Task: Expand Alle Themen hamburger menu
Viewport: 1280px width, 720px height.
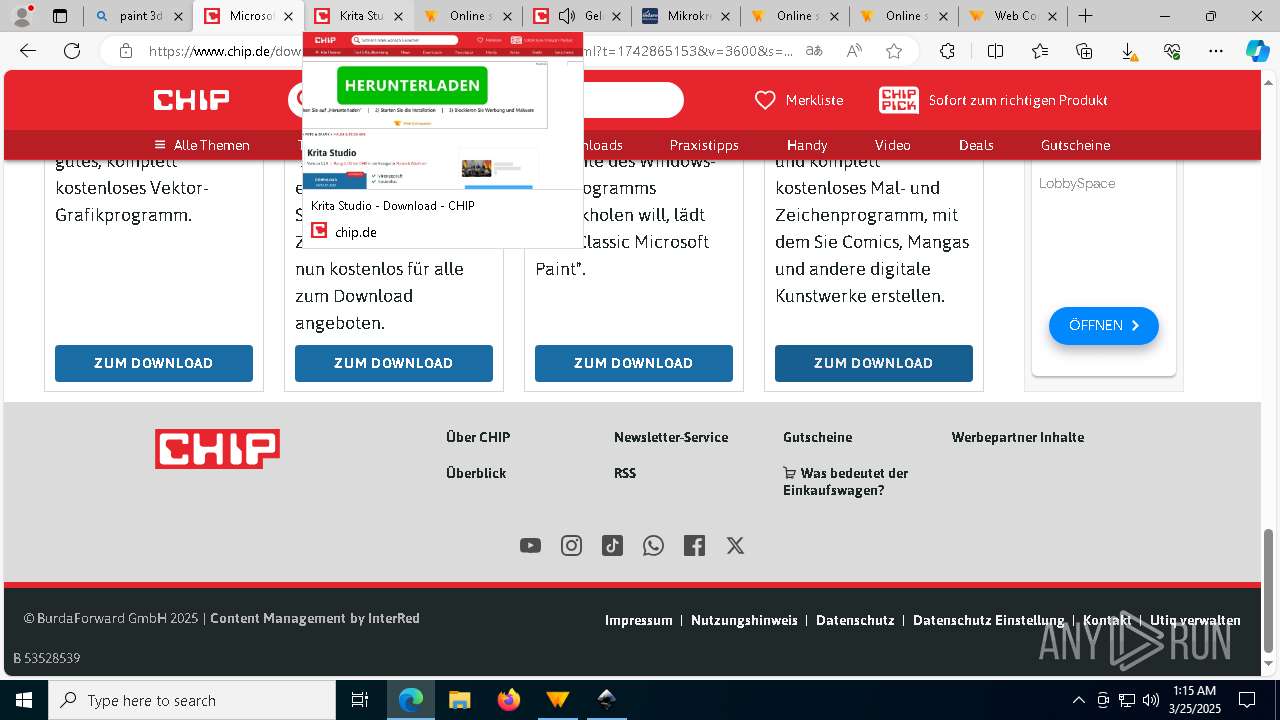Action: coord(202,145)
